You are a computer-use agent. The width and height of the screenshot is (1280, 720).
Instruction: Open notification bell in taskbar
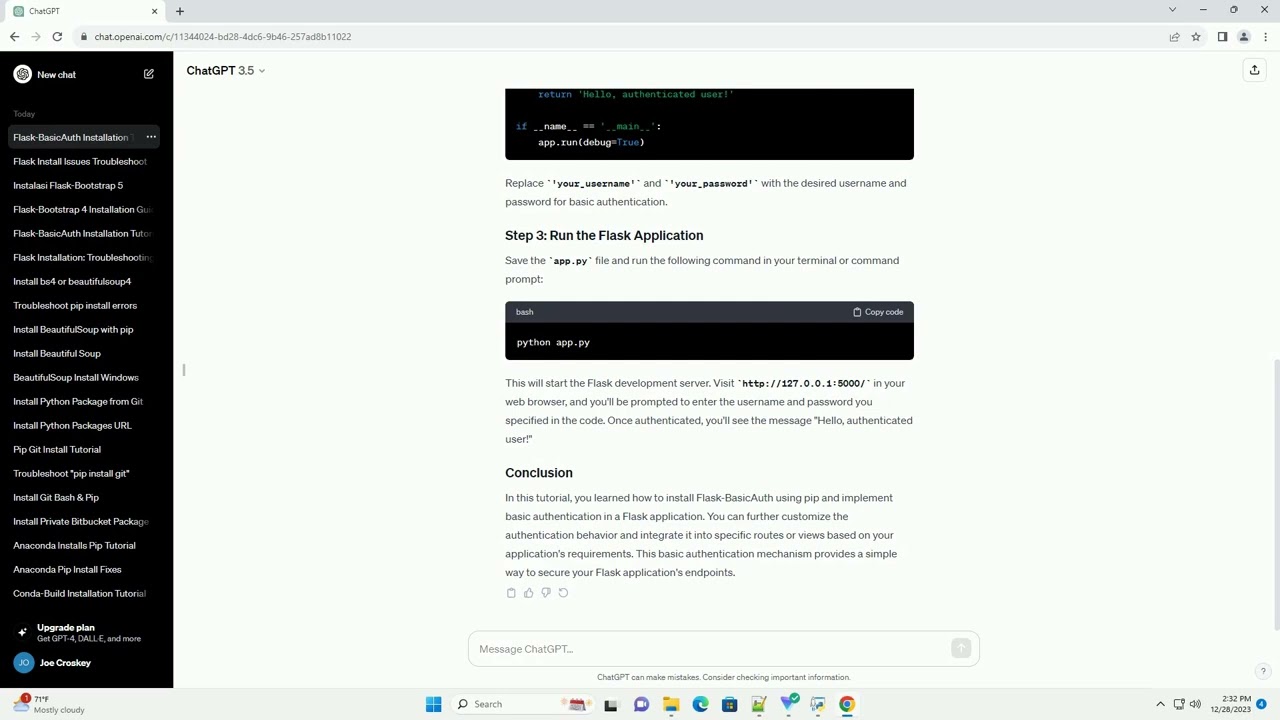pyautogui.click(x=1262, y=704)
